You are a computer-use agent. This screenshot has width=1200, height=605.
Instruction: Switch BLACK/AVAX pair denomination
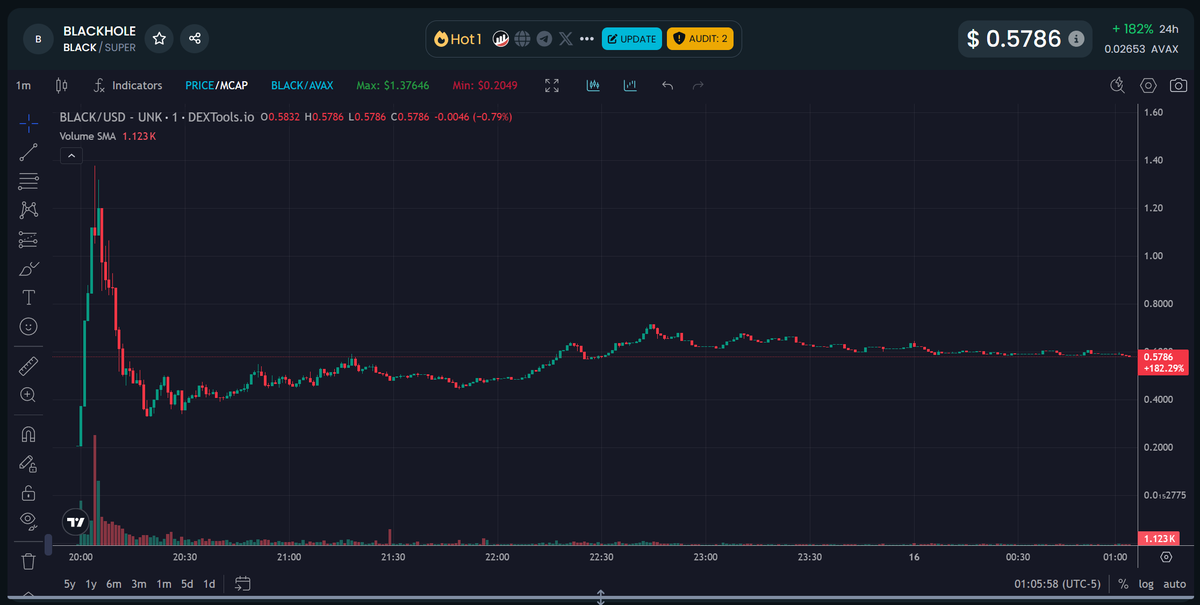click(302, 86)
